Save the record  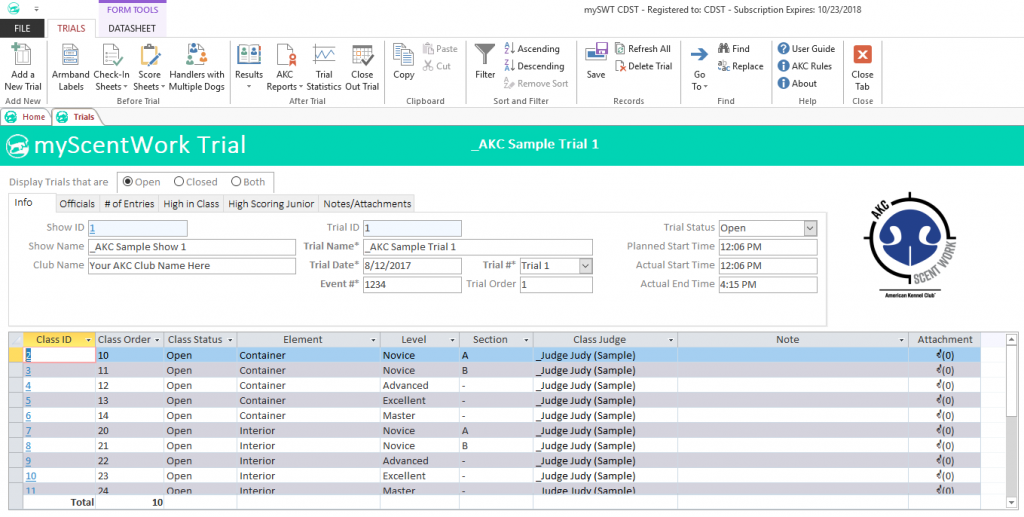pyautogui.click(x=596, y=62)
